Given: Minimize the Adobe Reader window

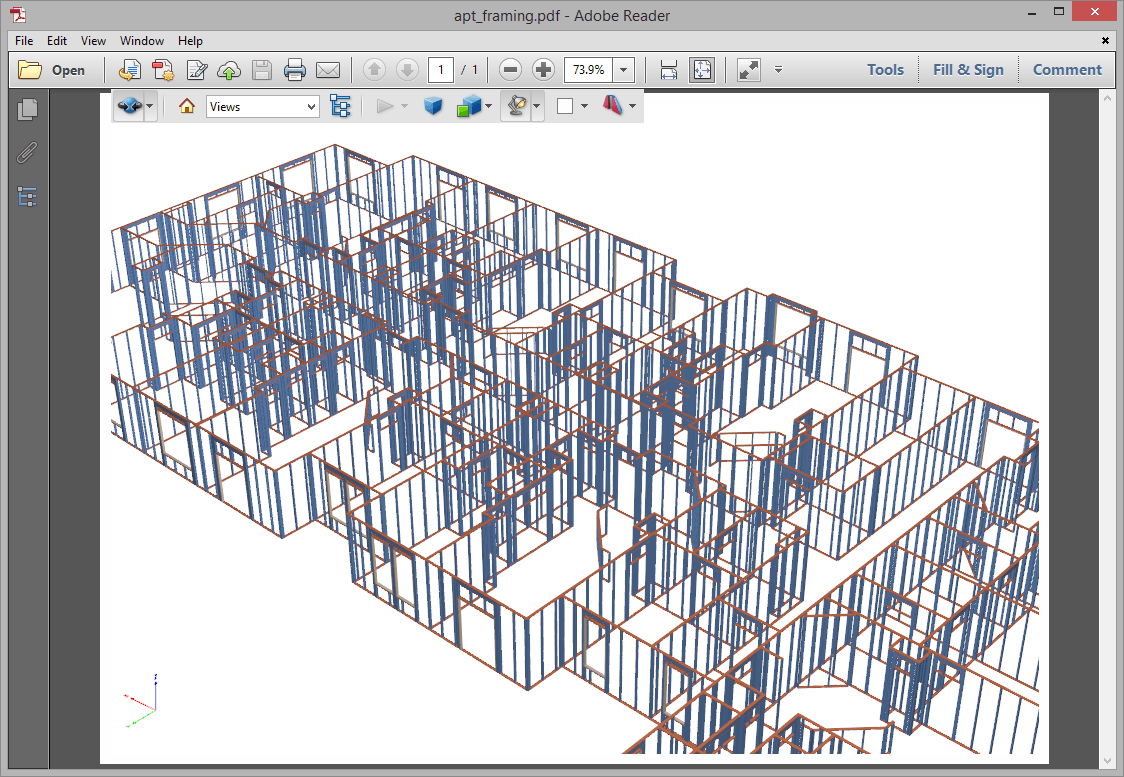Looking at the screenshot, I should (1032, 12).
